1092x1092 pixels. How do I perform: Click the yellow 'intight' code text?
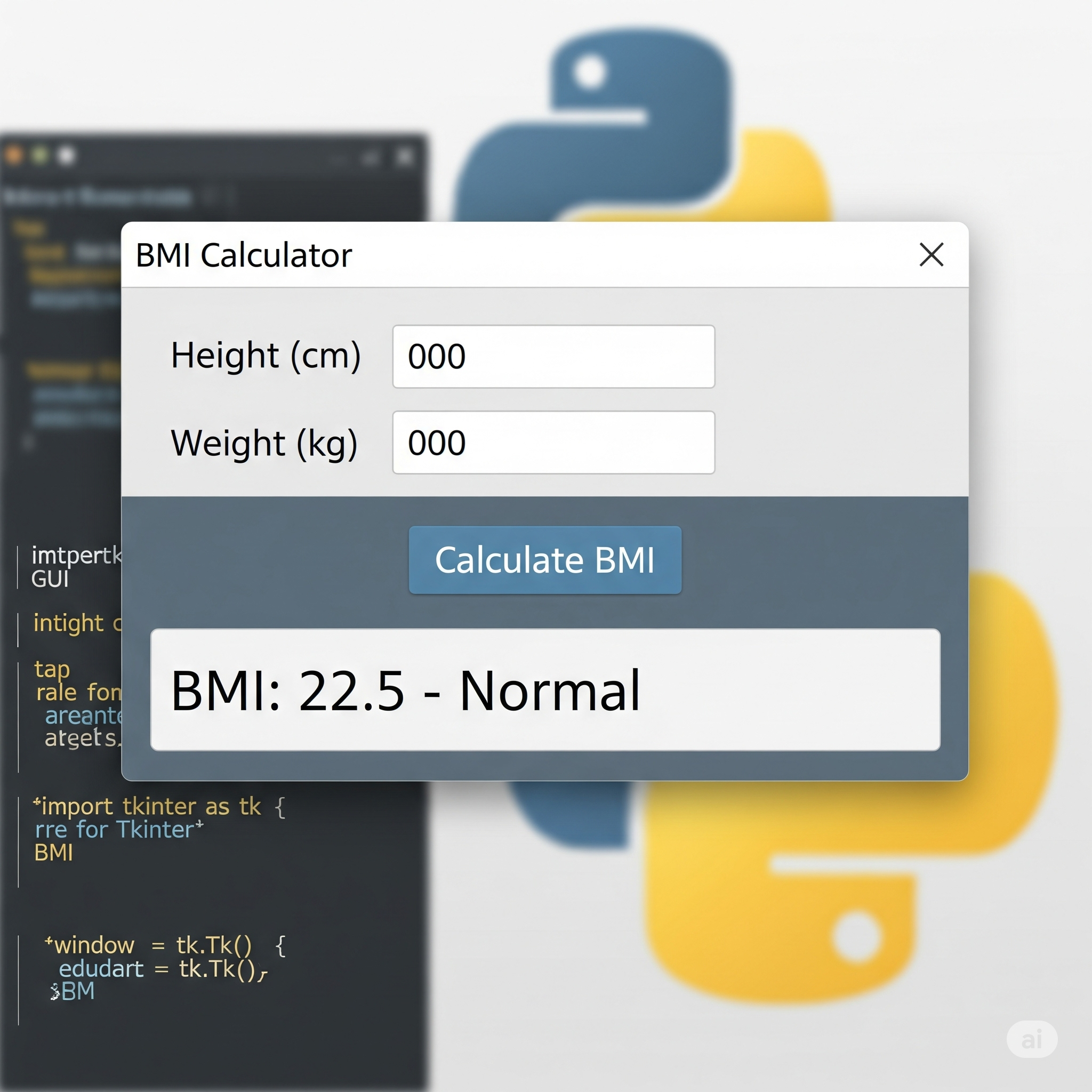(68, 623)
